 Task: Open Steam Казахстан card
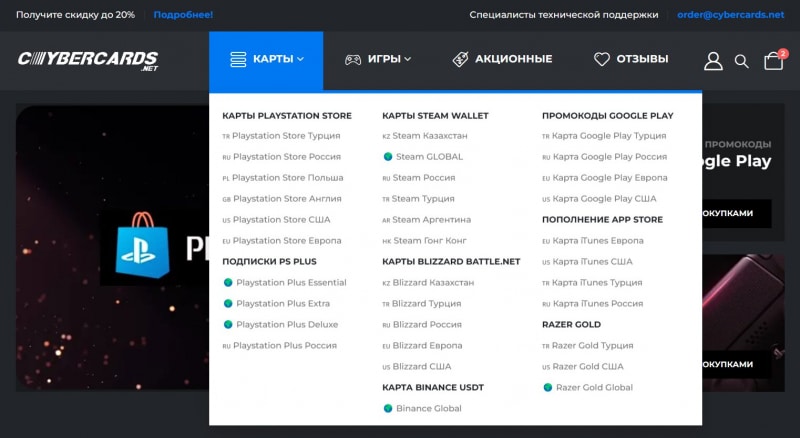click(x=424, y=136)
